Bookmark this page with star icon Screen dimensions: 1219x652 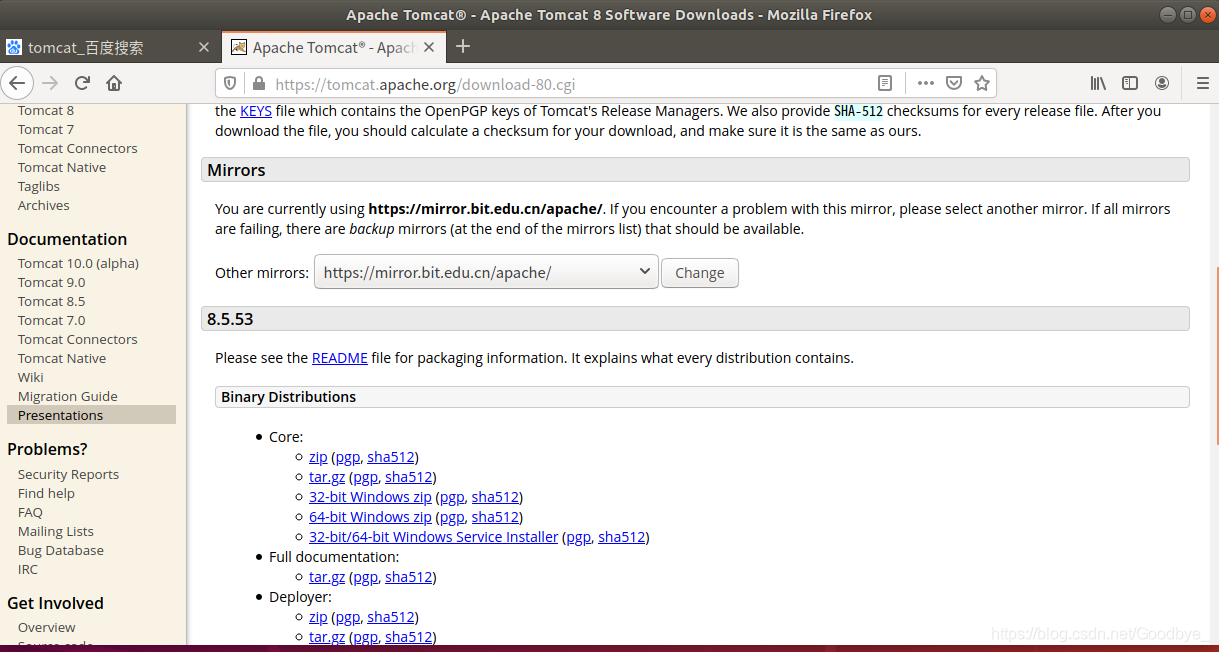pos(982,83)
